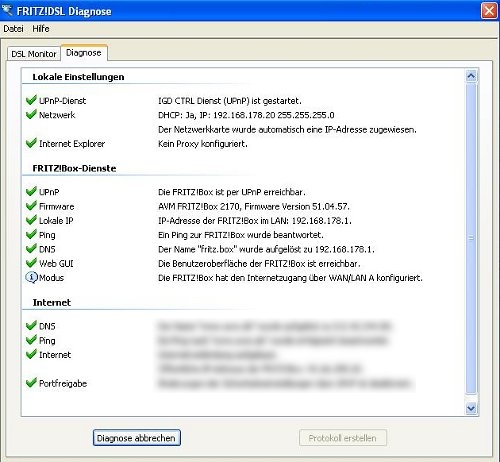500x462 pixels.
Task: Click the Protokoll erstellen button
Action: [x=343, y=438]
